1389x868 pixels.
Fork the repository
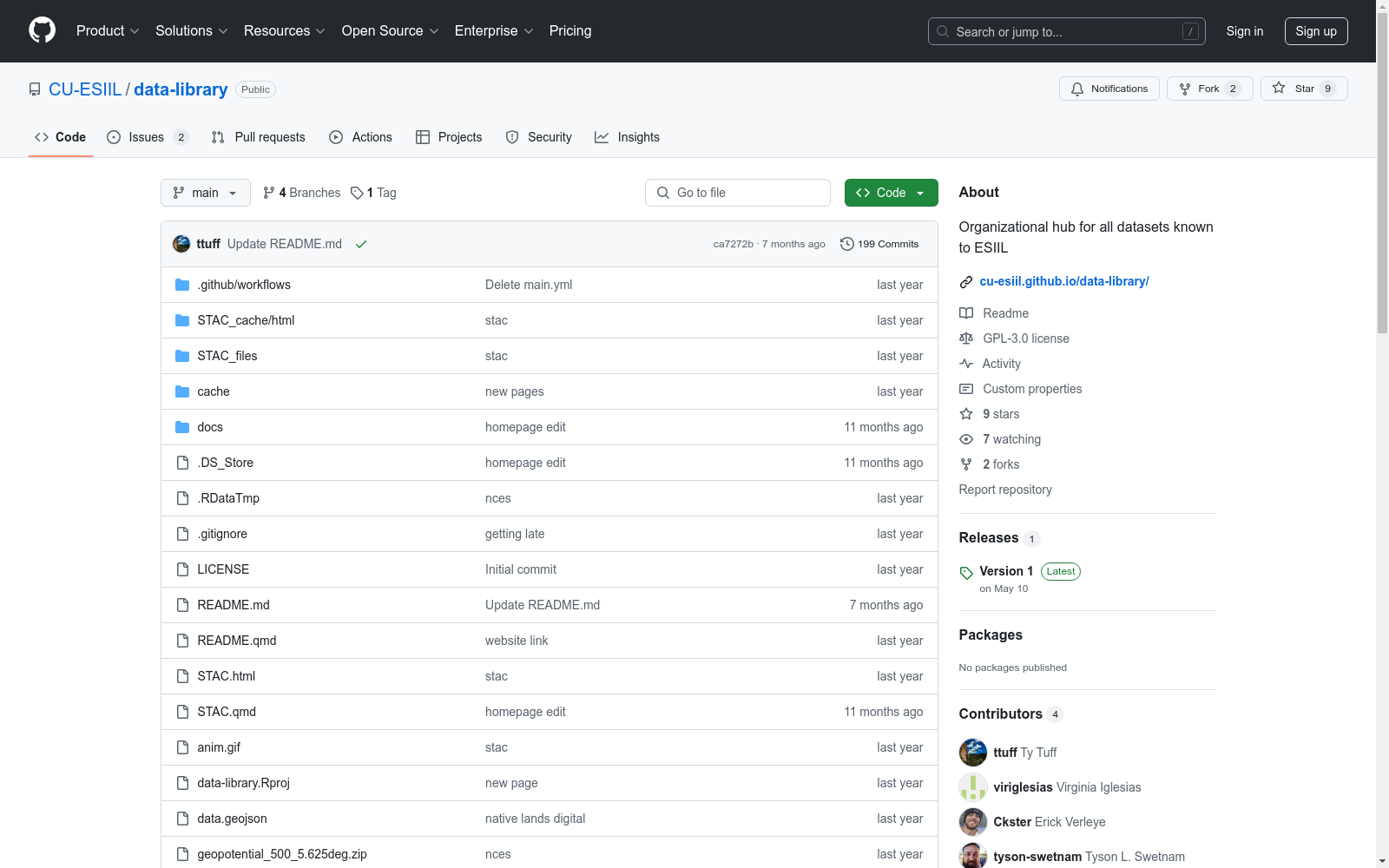1209,89
